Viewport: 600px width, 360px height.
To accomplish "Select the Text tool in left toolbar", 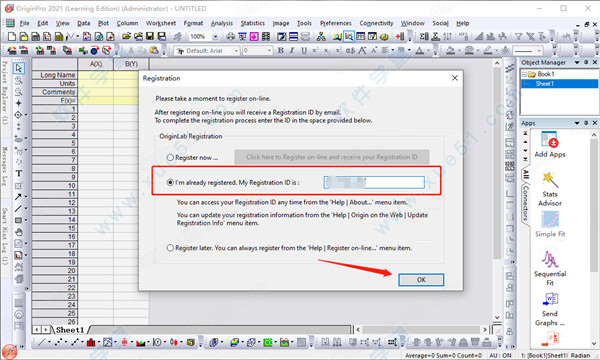I will click(18, 173).
